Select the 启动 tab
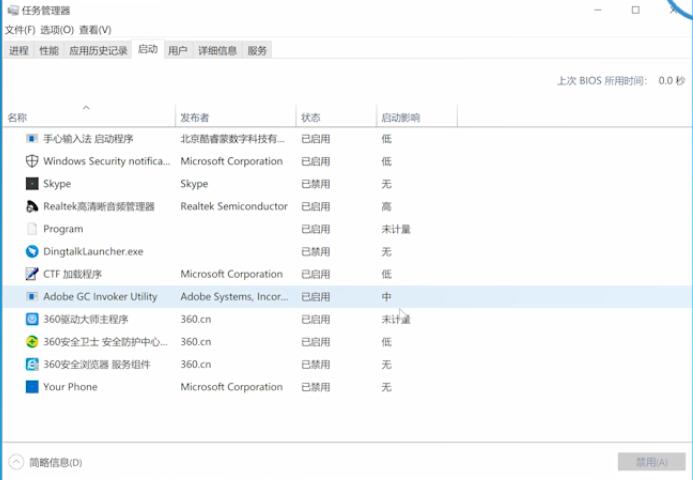This screenshot has height=480, width=693. coord(148,49)
